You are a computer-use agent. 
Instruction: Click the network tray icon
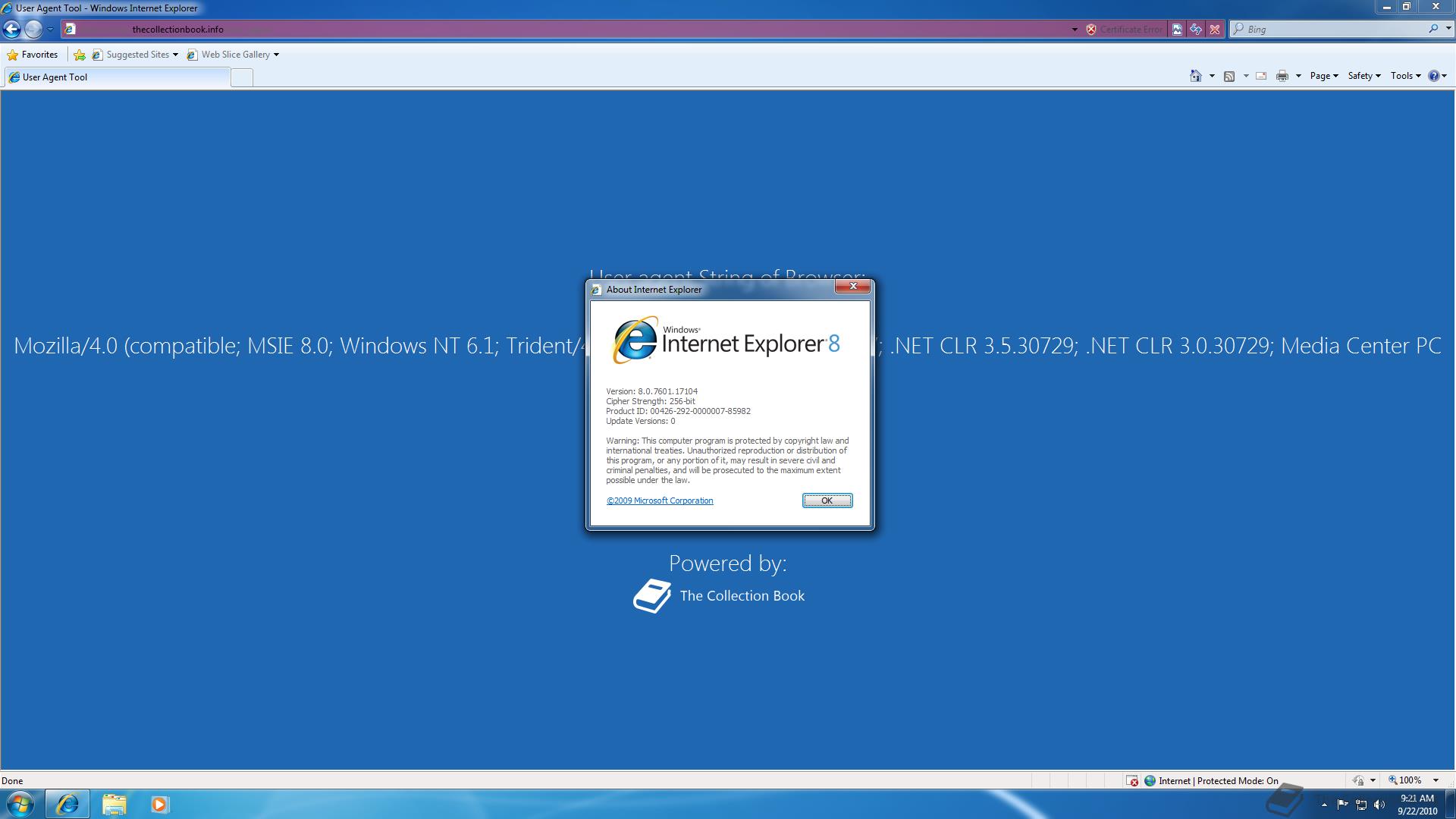(x=1361, y=805)
